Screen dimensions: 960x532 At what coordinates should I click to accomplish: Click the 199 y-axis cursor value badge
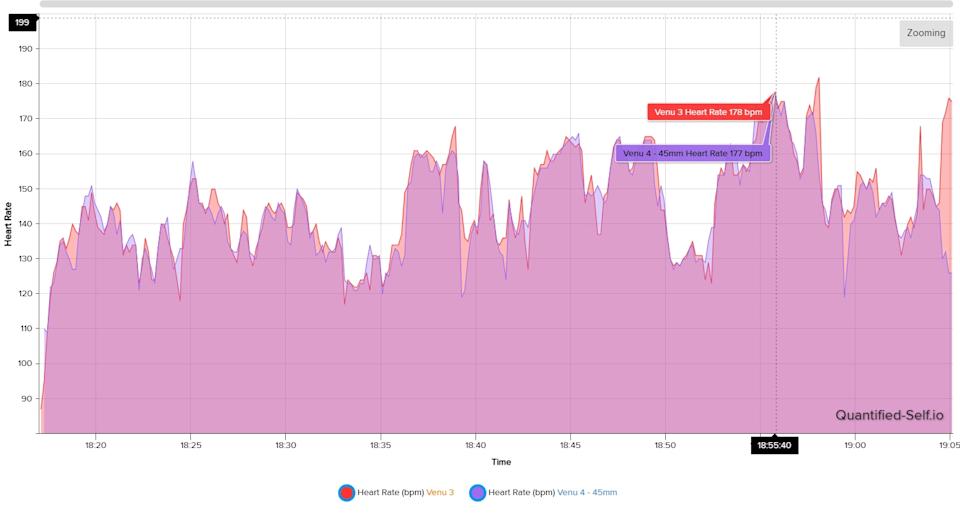22,22
